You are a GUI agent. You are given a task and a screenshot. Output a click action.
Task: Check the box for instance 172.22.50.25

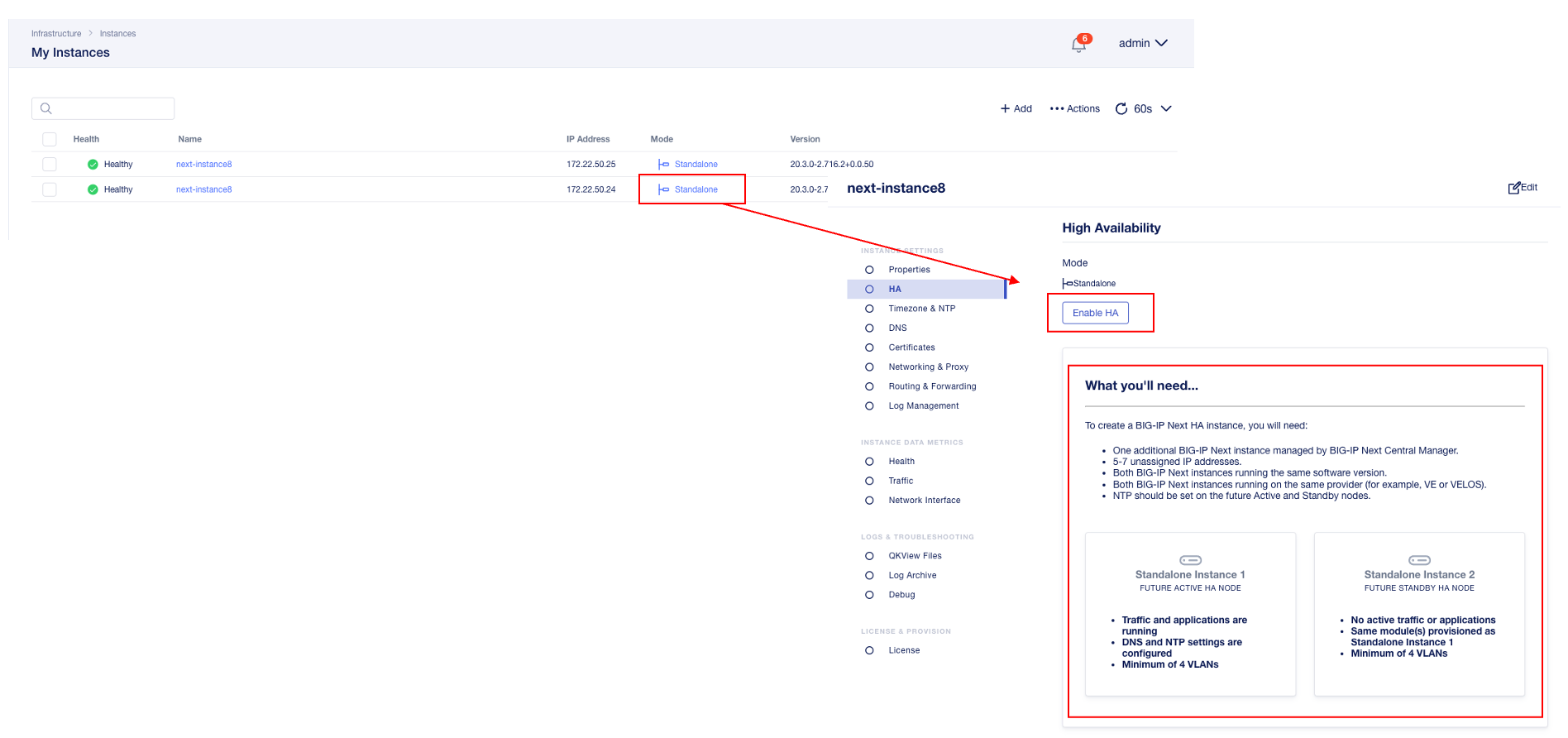click(50, 165)
